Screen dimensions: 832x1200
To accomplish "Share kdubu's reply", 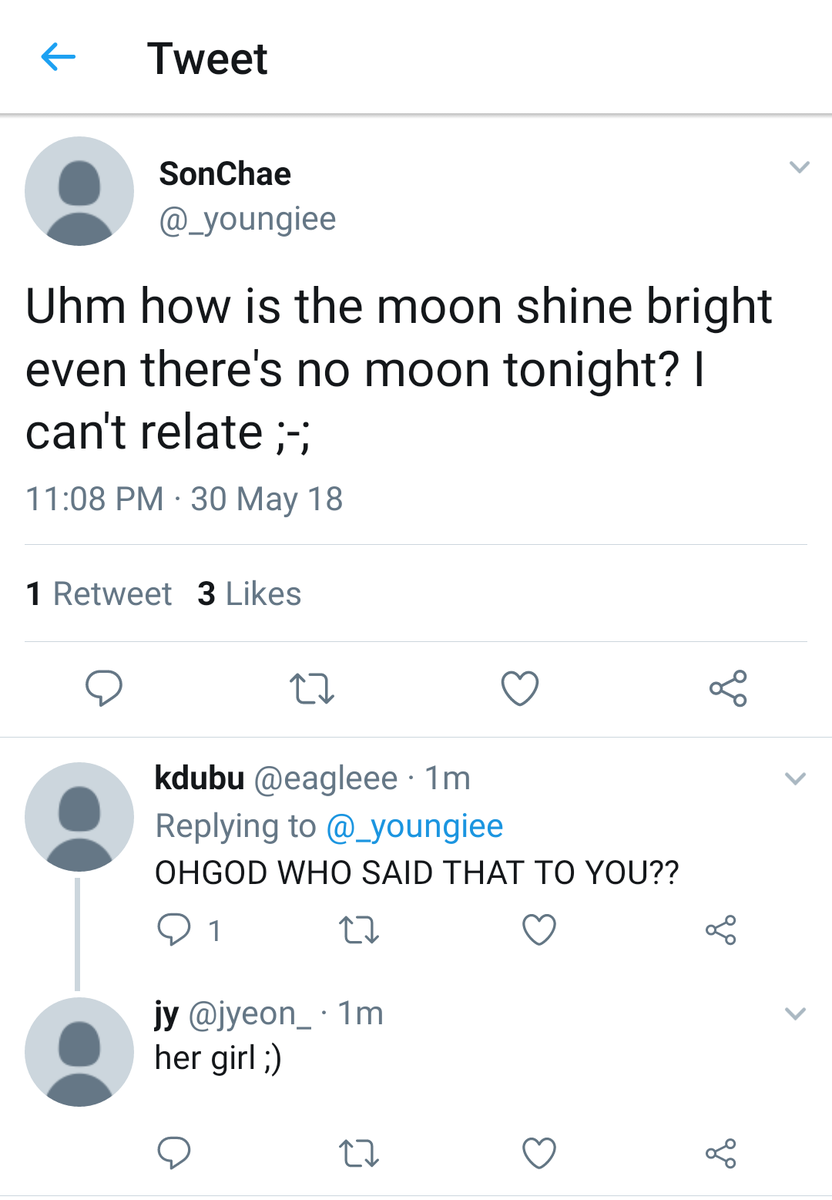I will tap(720, 931).
